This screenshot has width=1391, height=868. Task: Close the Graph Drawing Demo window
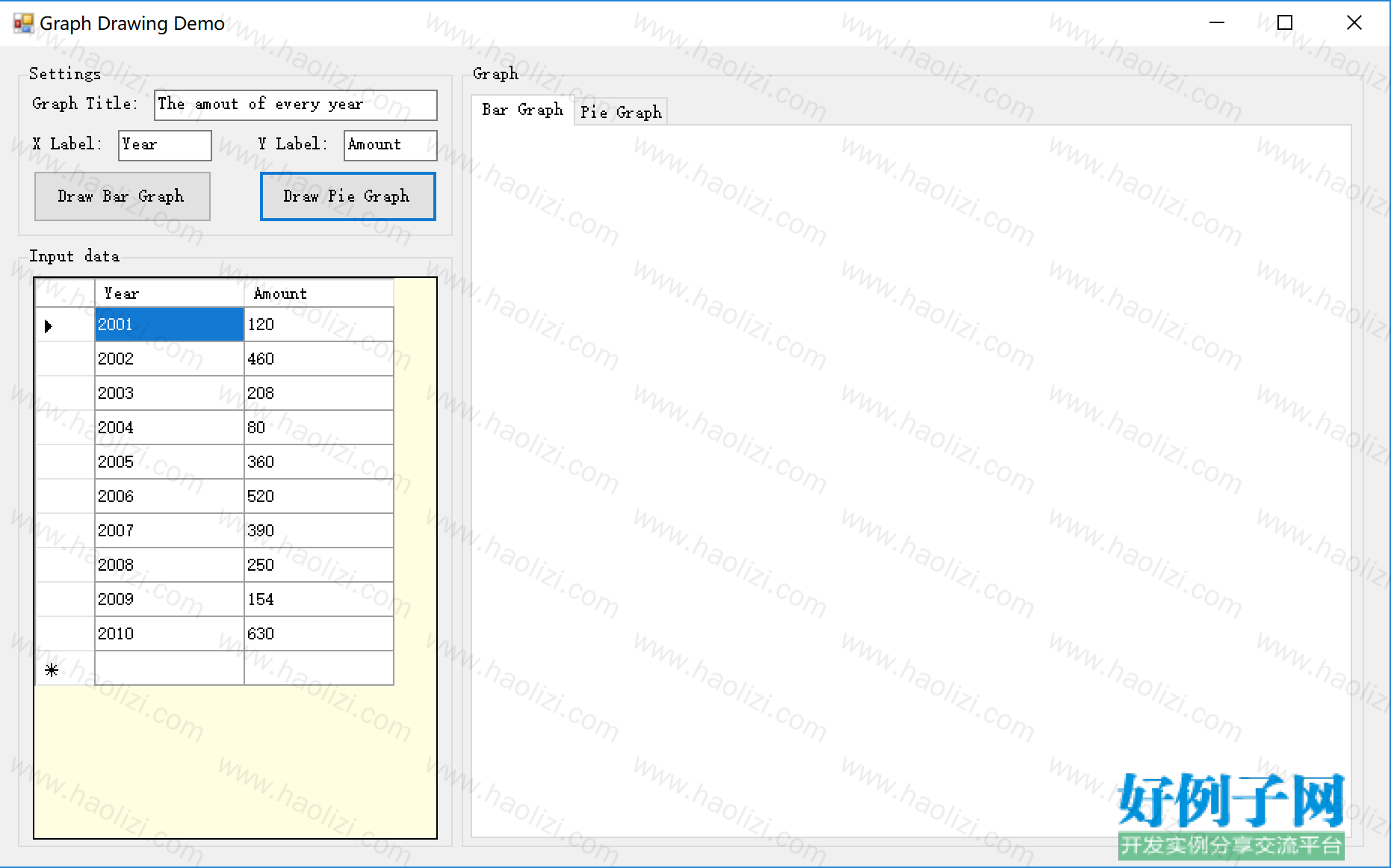(1354, 23)
